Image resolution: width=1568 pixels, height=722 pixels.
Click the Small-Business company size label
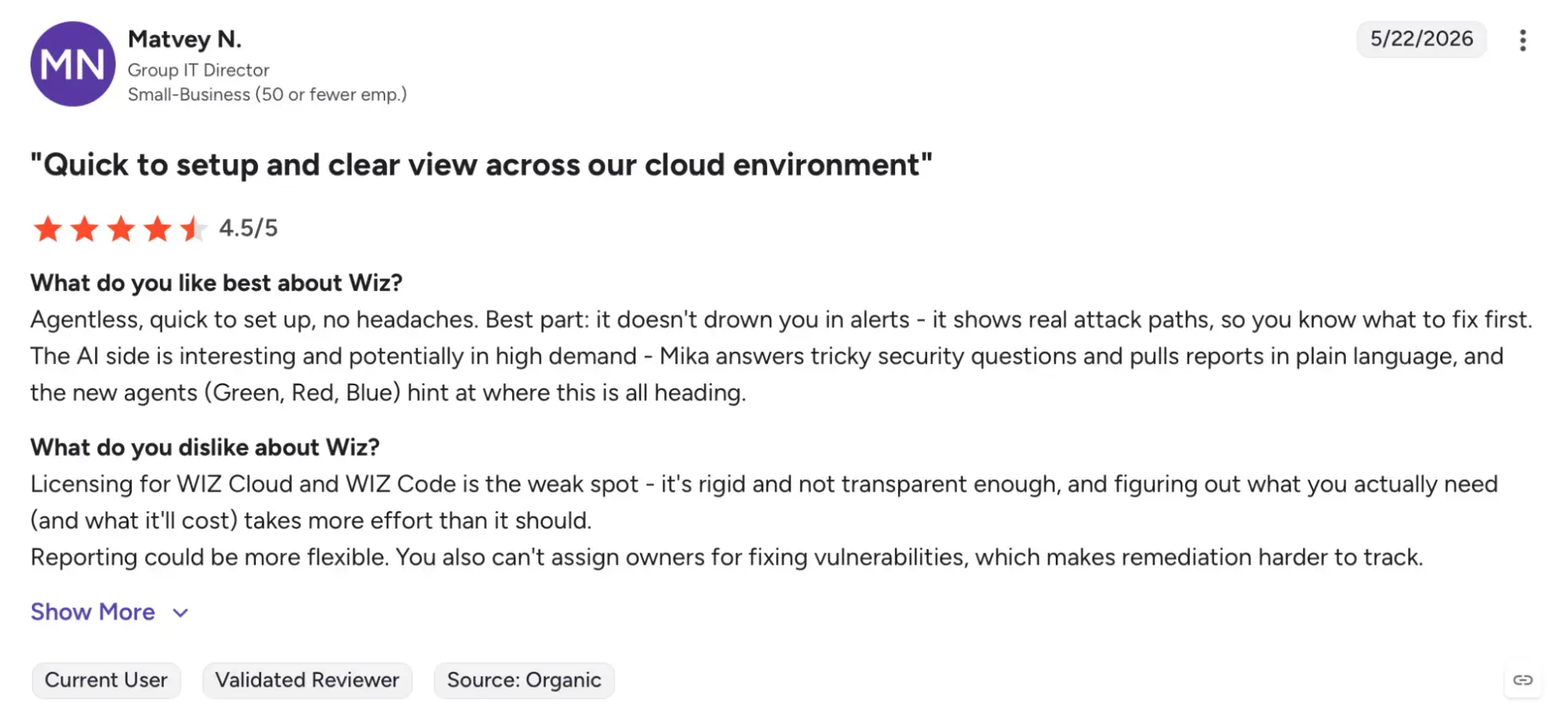click(267, 95)
